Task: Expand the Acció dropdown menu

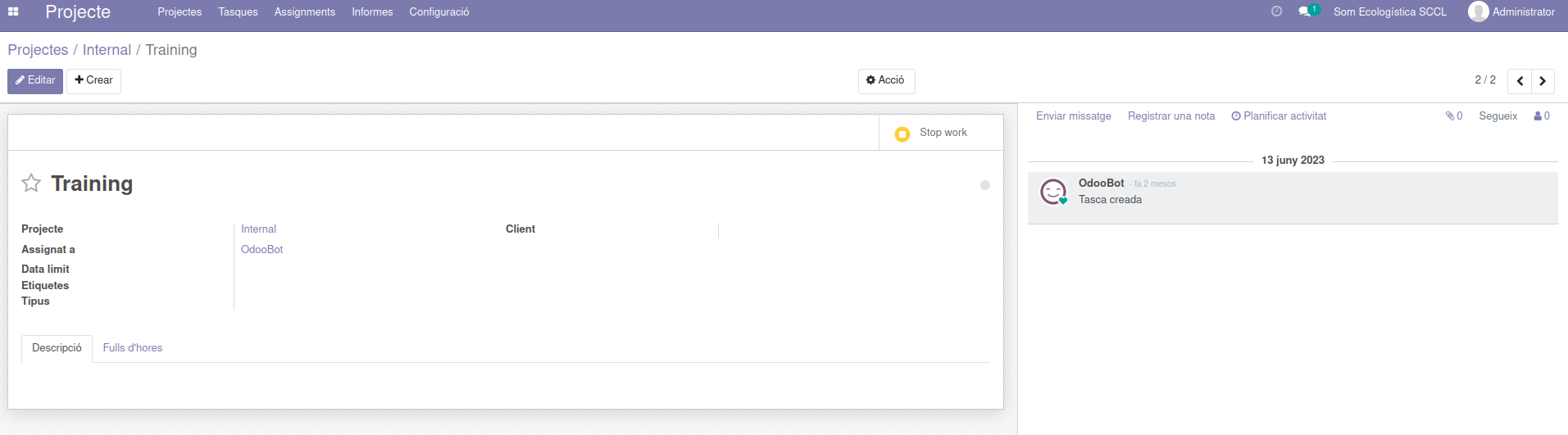Action: 885,80
